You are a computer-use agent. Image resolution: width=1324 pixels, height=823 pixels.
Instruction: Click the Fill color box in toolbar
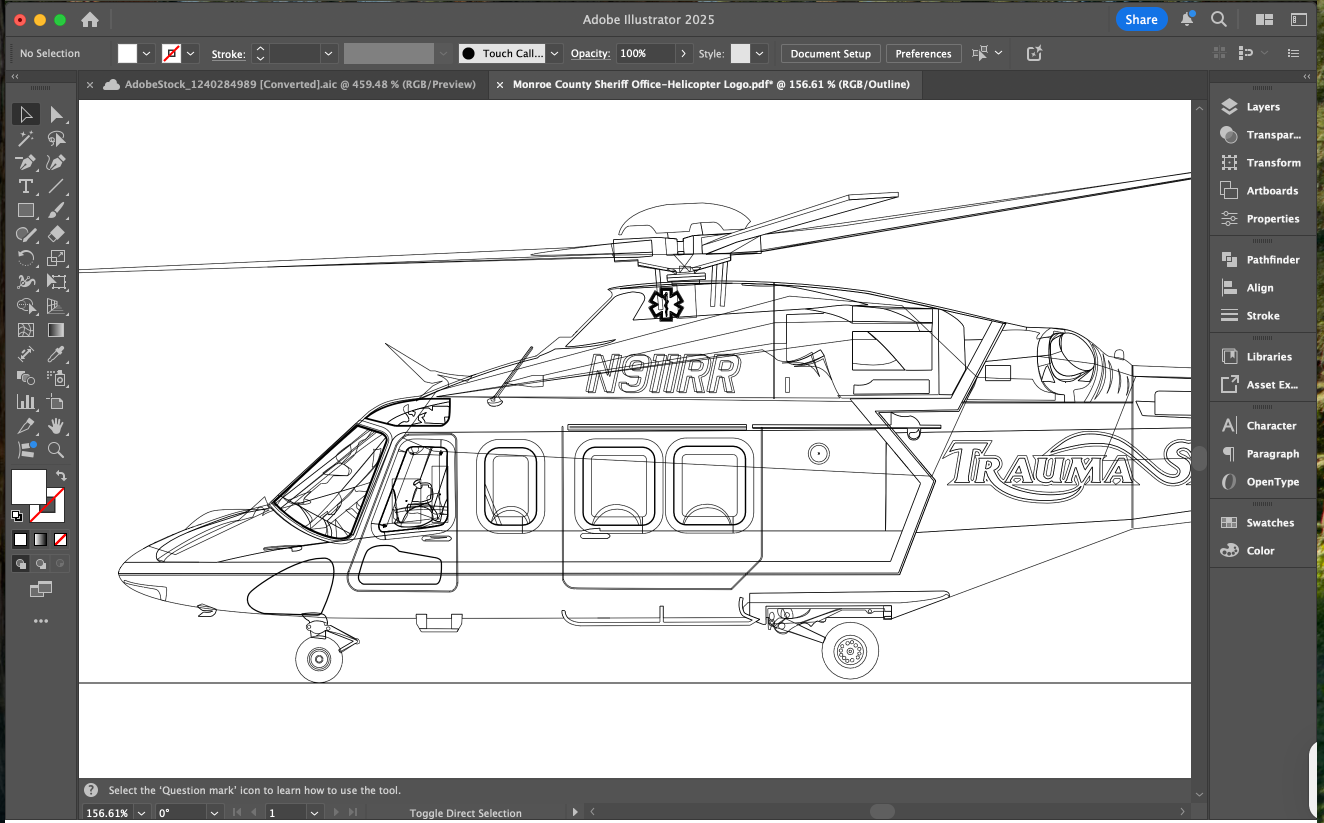pyautogui.click(x=27, y=487)
